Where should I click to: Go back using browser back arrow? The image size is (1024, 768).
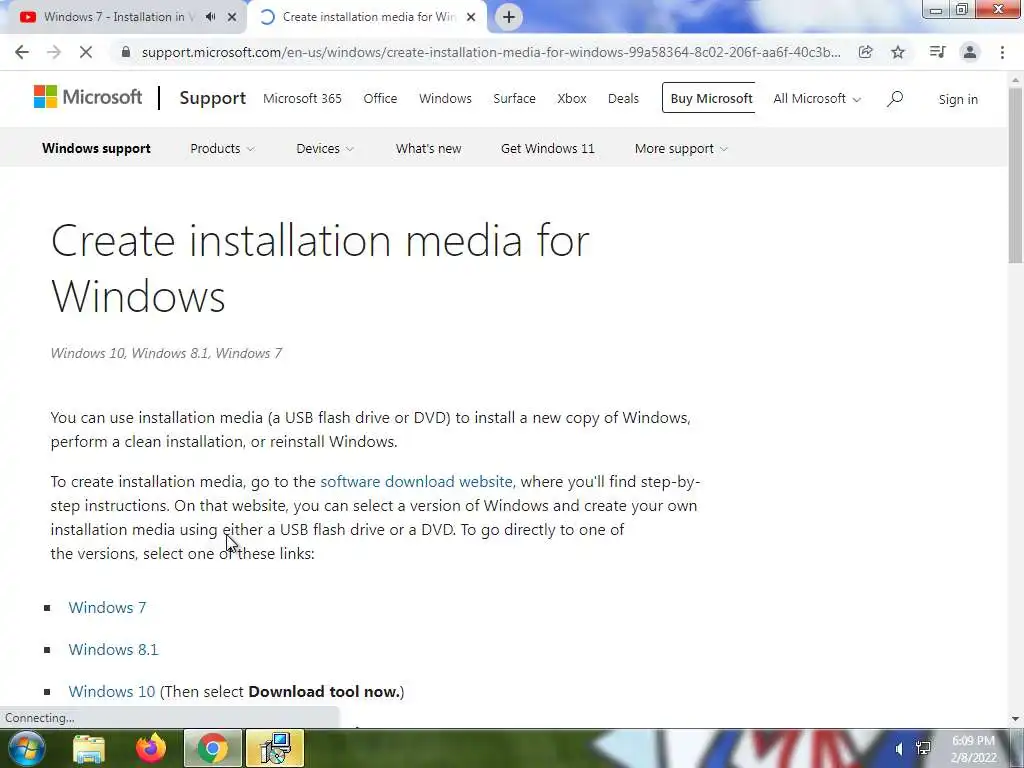point(22,52)
